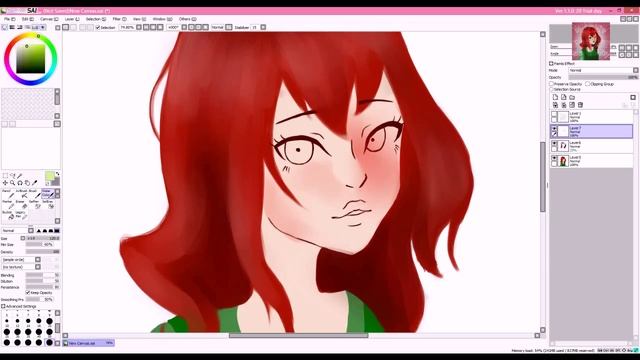Select the Layer5 layer row

coord(591,161)
